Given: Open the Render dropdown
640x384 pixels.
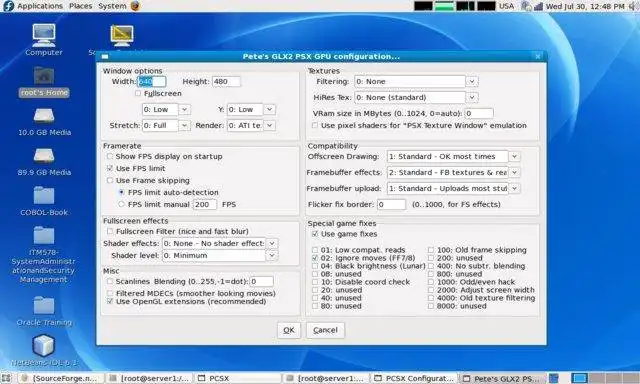Looking at the screenshot, I should [270, 125].
